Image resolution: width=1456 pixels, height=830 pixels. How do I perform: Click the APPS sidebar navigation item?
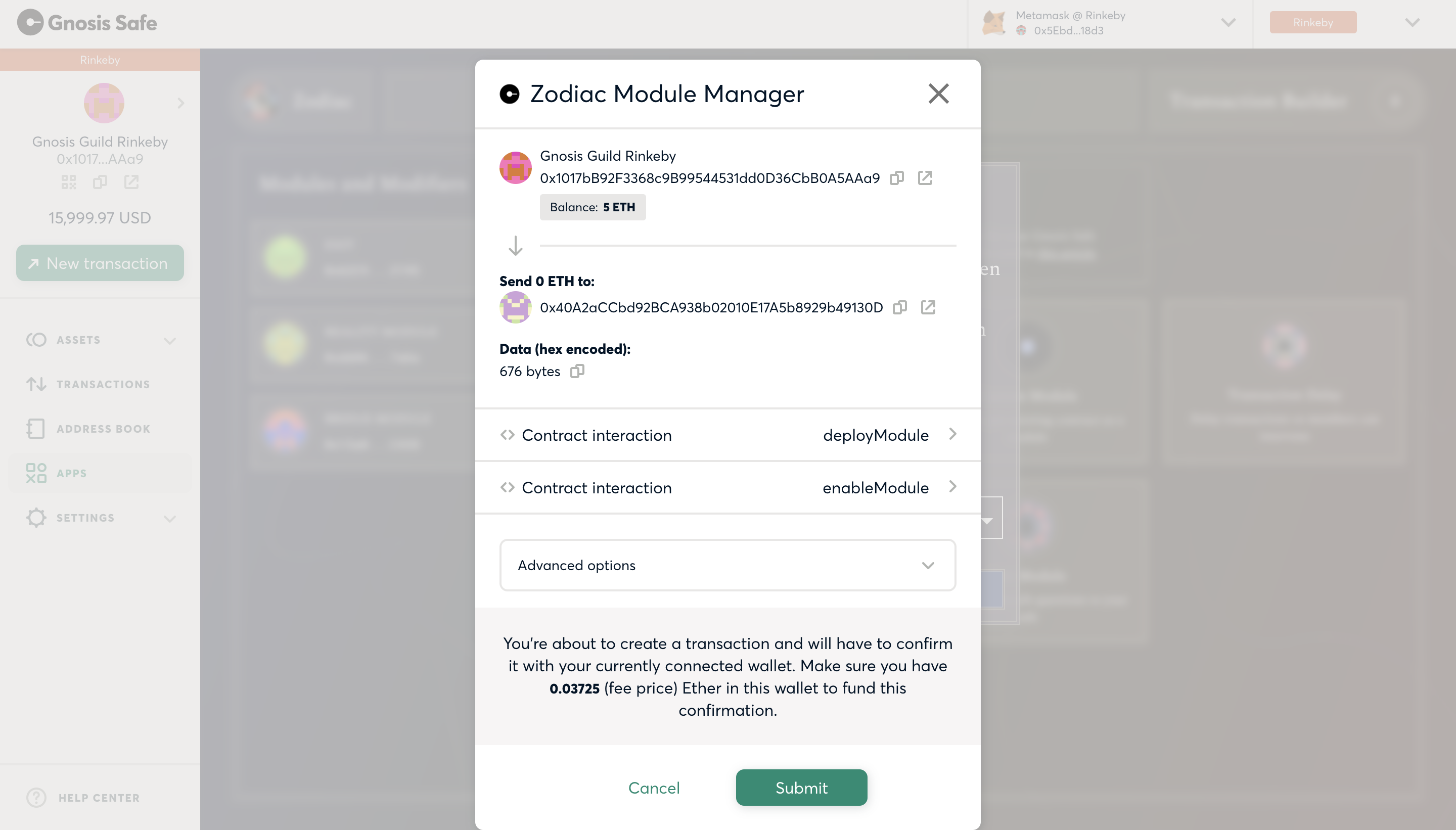pyautogui.click(x=71, y=473)
